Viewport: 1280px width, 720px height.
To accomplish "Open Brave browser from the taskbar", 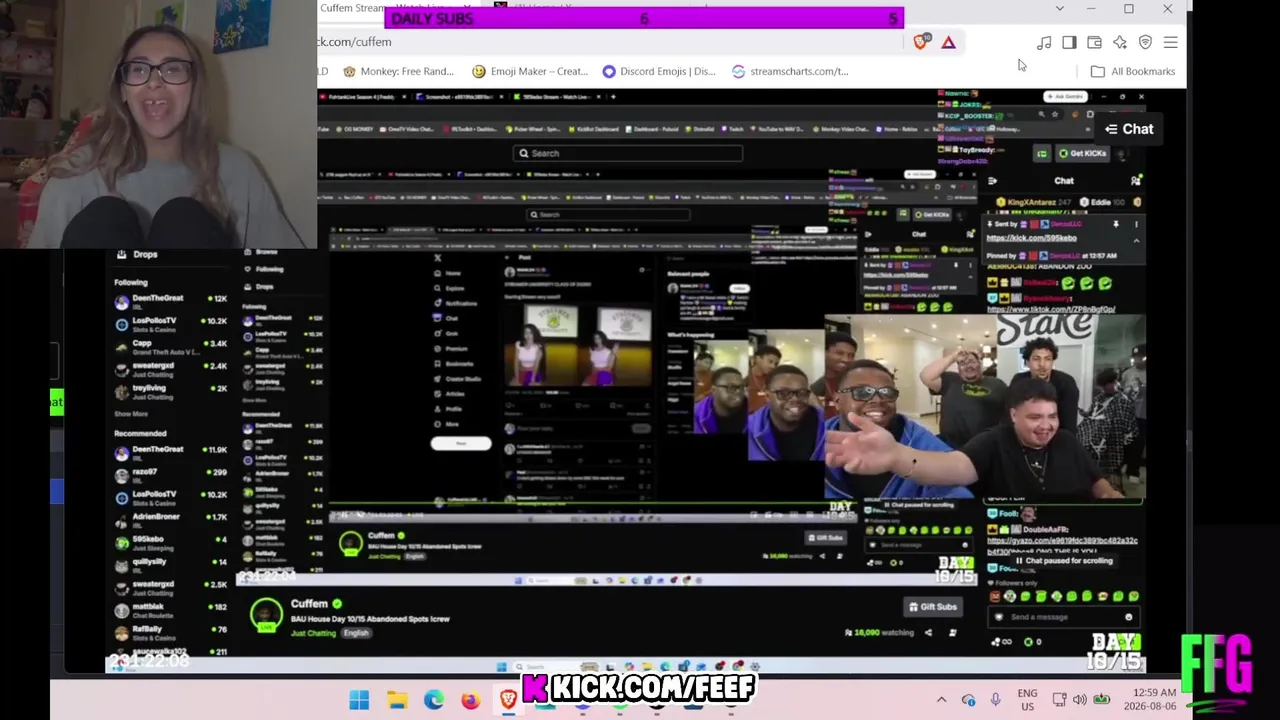I will (x=508, y=700).
